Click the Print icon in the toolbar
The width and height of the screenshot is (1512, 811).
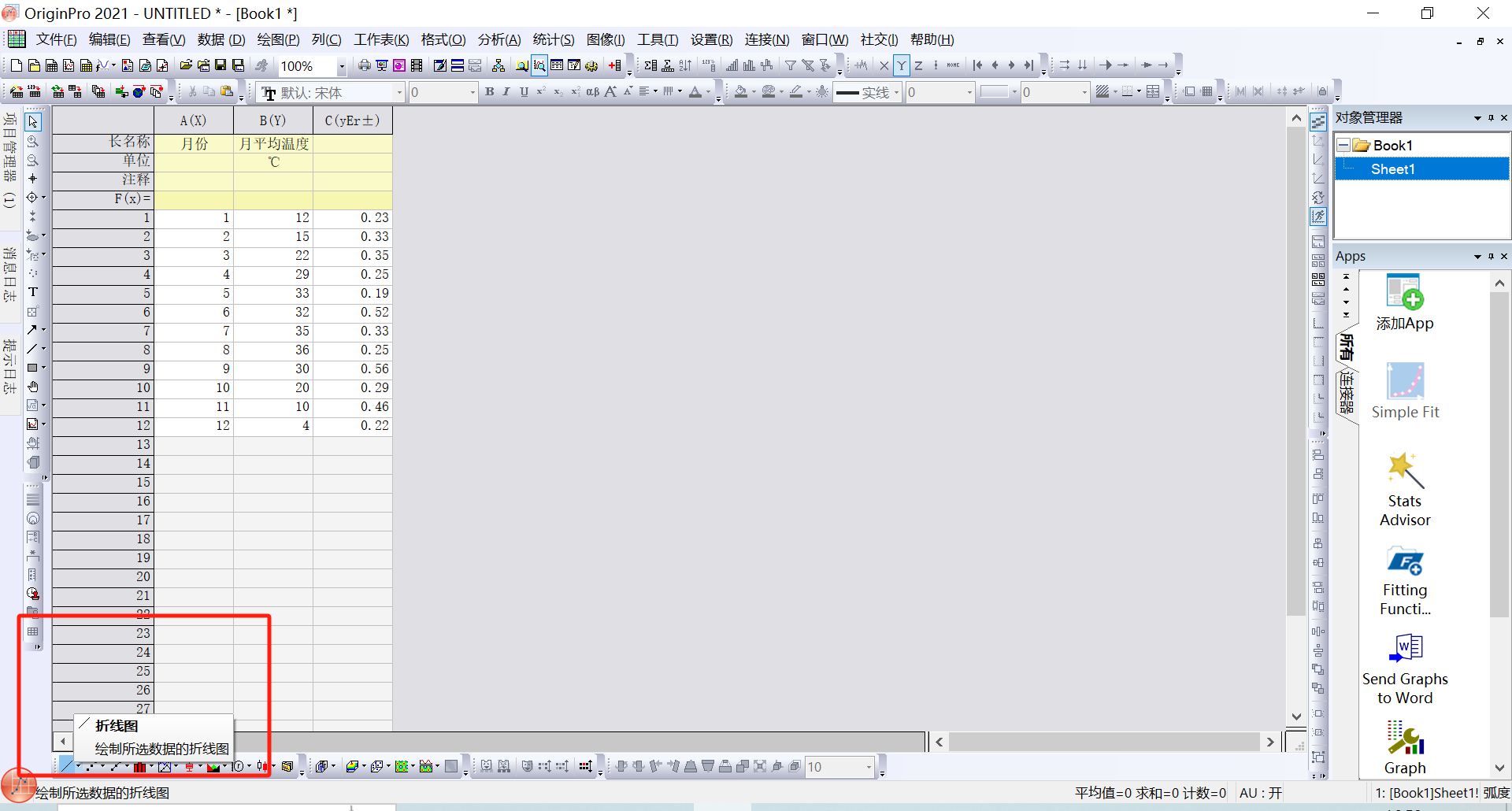364,65
